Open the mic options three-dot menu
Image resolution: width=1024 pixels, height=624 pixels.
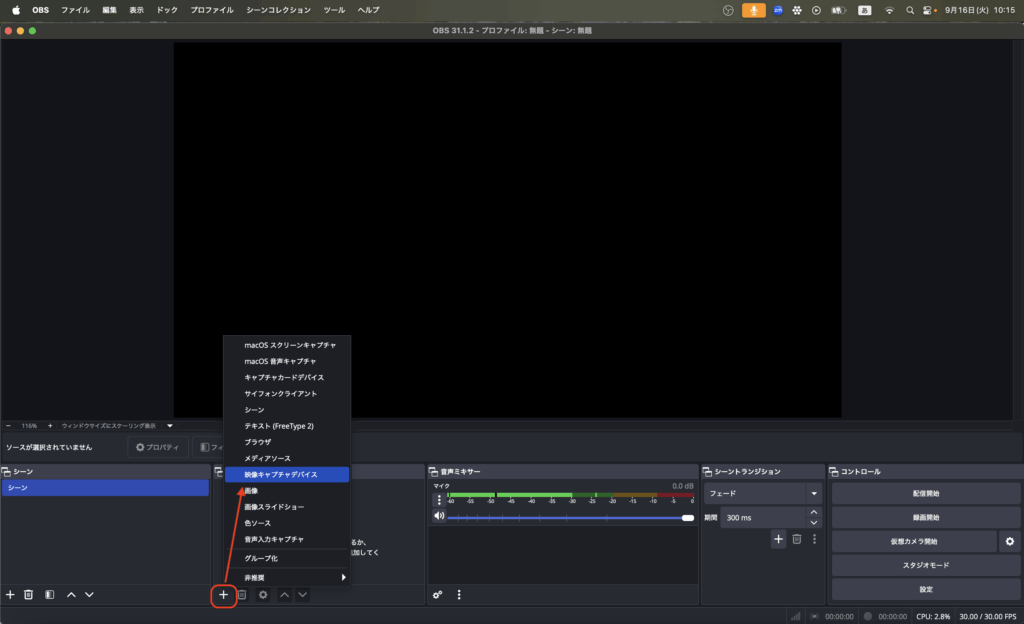[x=438, y=499]
